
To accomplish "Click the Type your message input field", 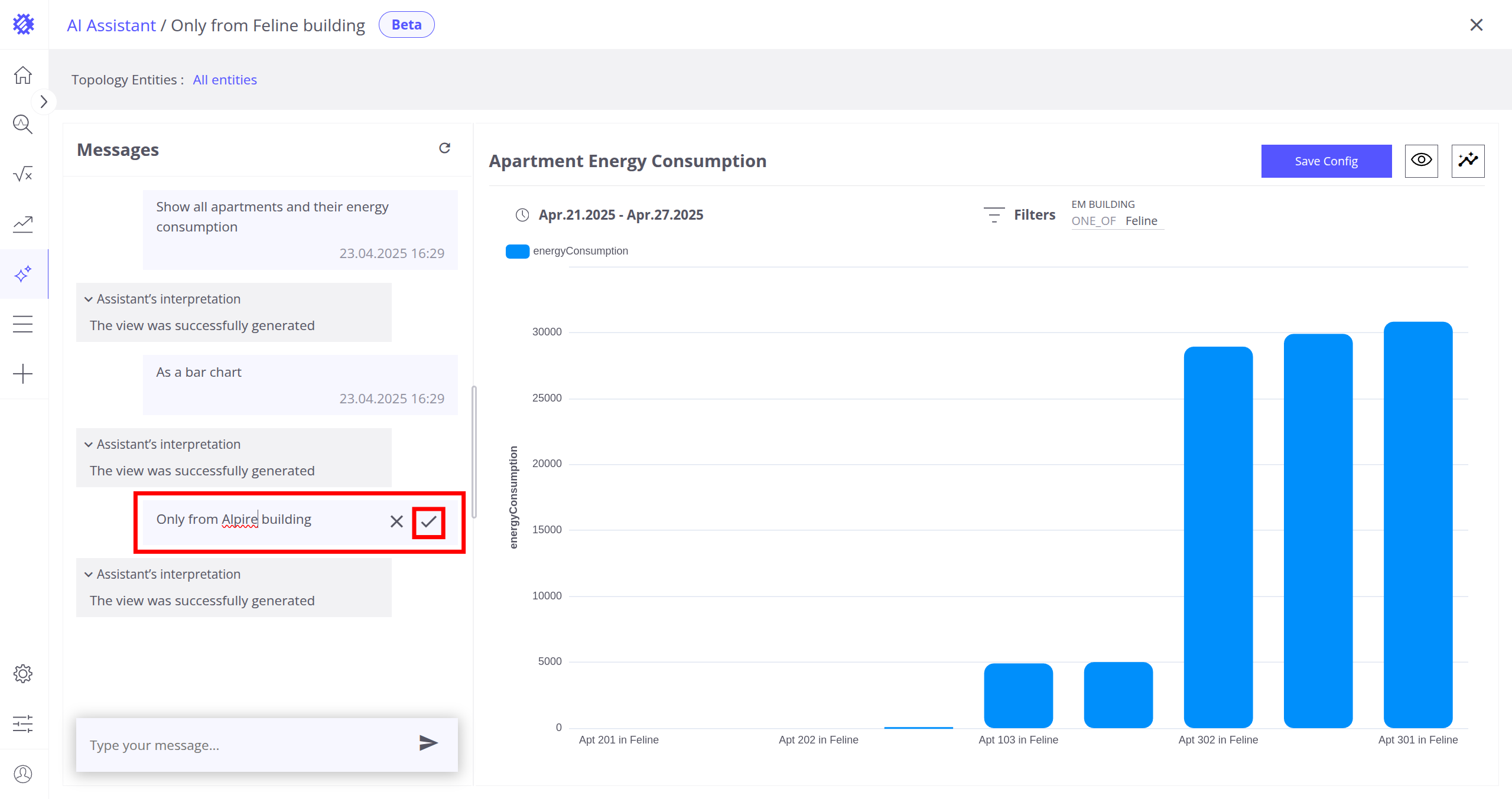I will point(245,745).
